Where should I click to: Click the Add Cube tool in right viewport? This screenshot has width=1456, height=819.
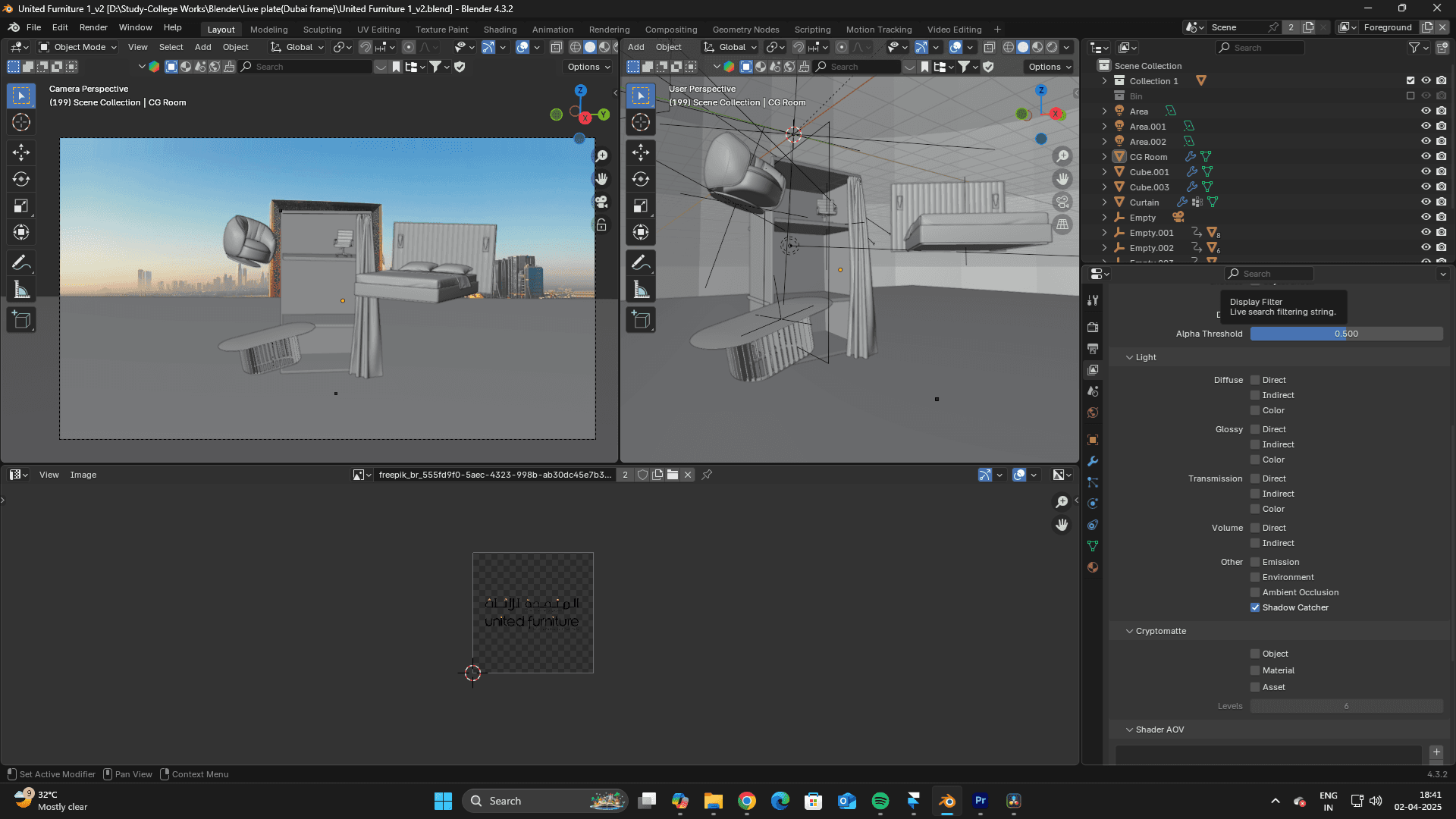pos(641,320)
